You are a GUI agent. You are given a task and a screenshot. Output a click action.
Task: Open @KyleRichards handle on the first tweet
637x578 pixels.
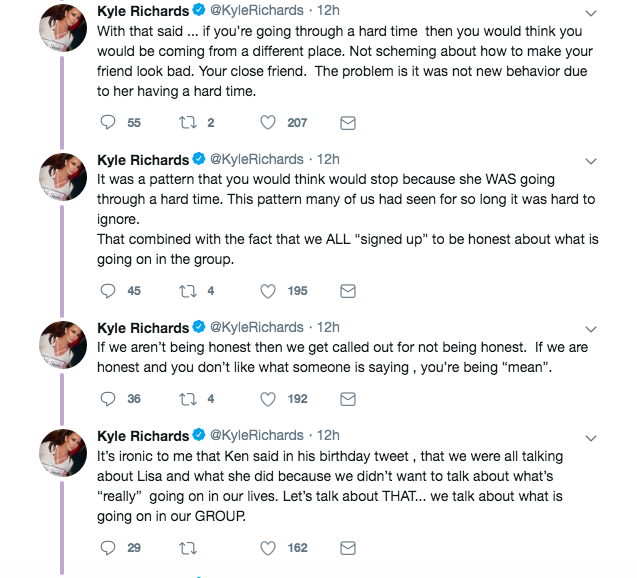(257, 10)
